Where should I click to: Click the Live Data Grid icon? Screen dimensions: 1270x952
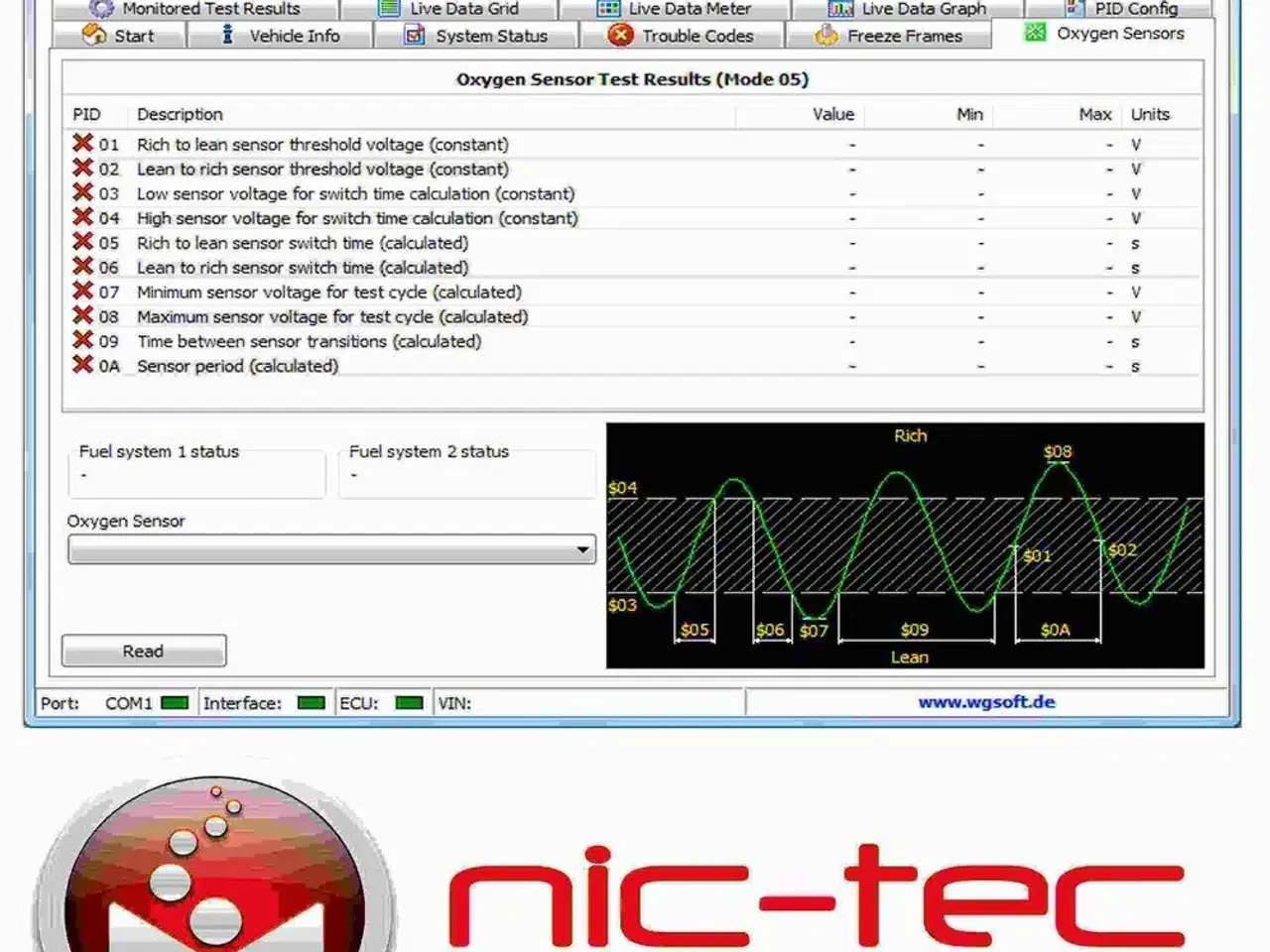[x=389, y=9]
